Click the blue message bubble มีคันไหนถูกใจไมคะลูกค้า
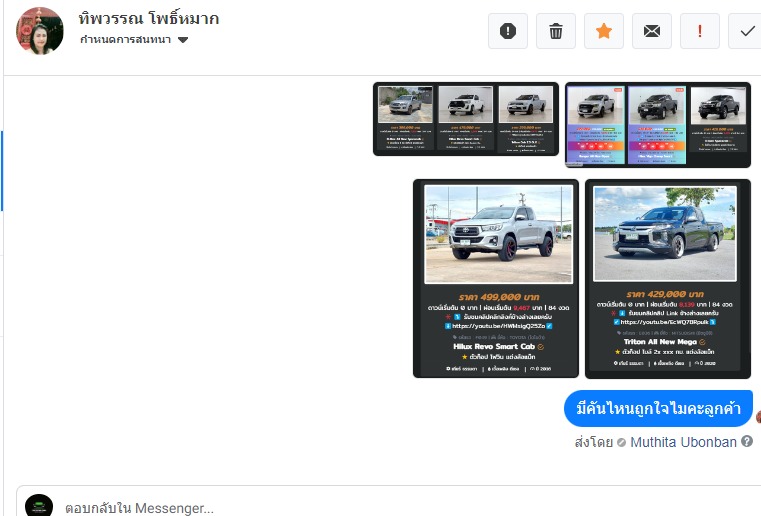761x516 pixels. pyautogui.click(x=658, y=408)
